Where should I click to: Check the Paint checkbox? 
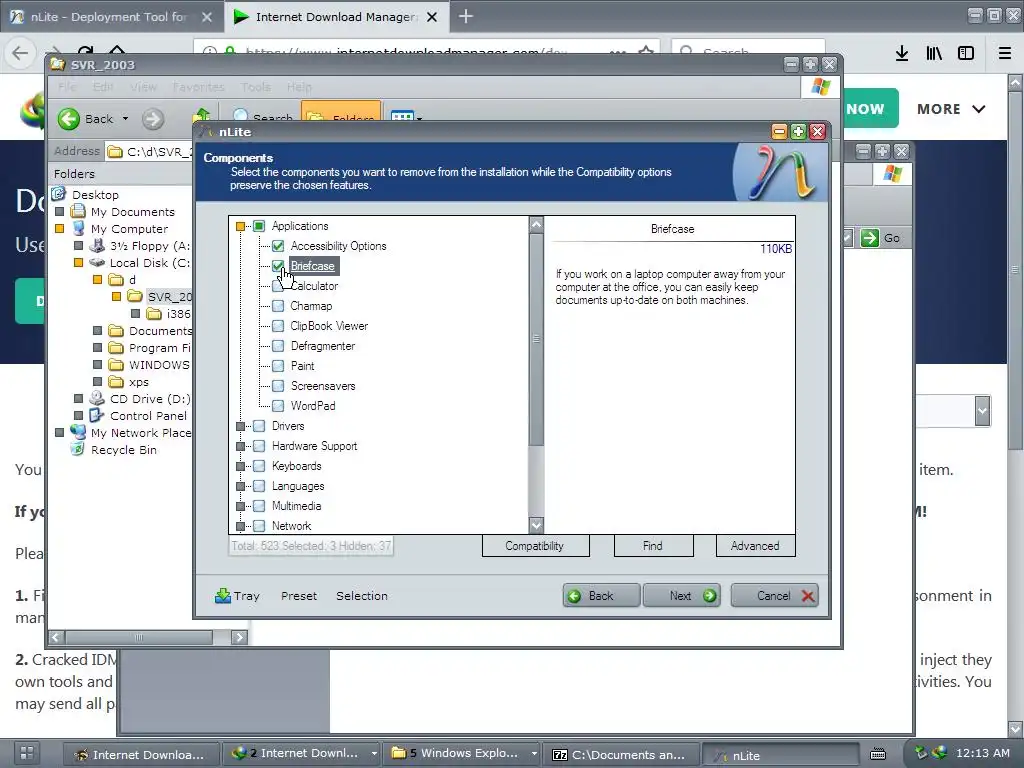pos(278,366)
